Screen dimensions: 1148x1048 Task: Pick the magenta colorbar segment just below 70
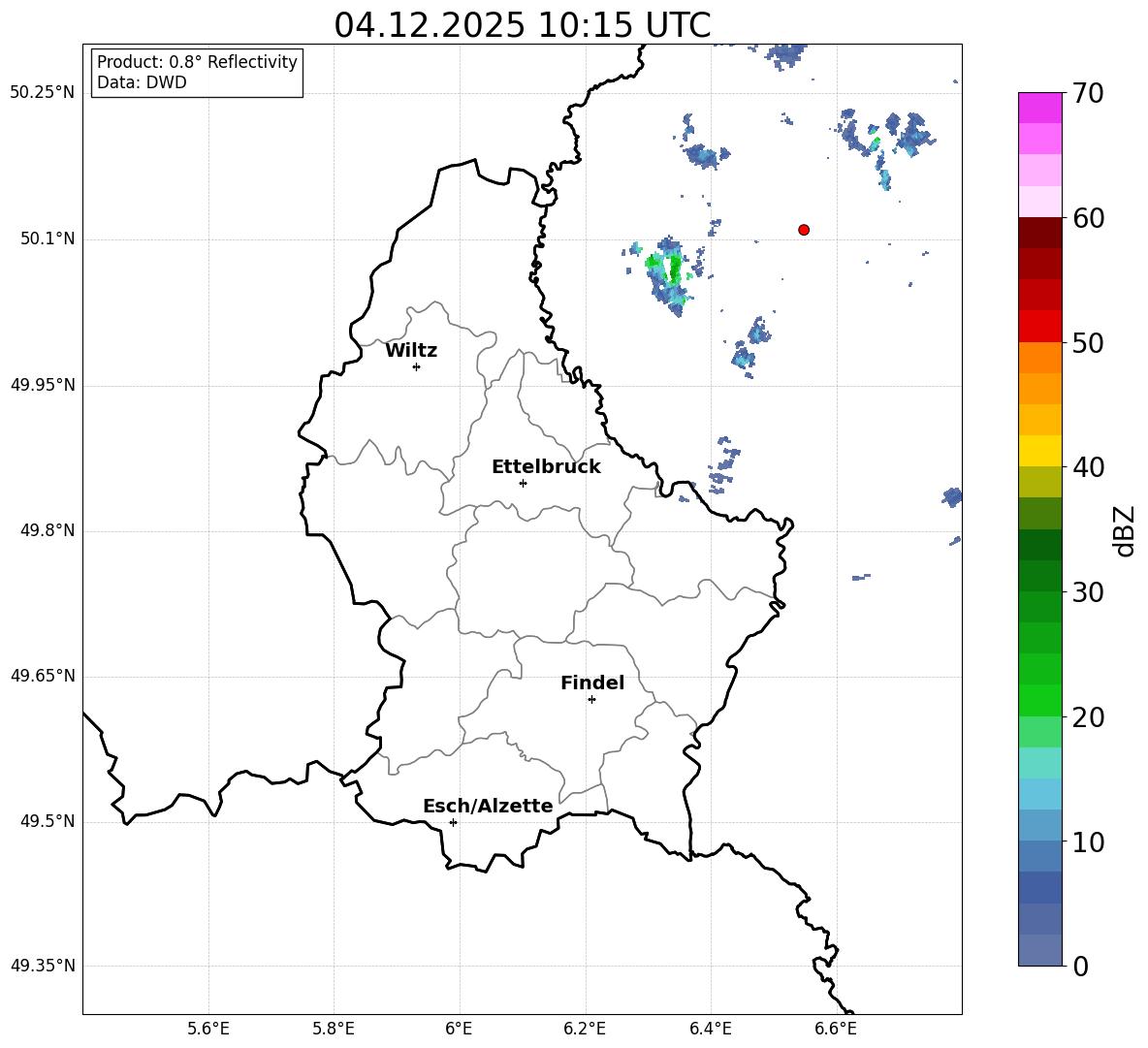point(1039,108)
